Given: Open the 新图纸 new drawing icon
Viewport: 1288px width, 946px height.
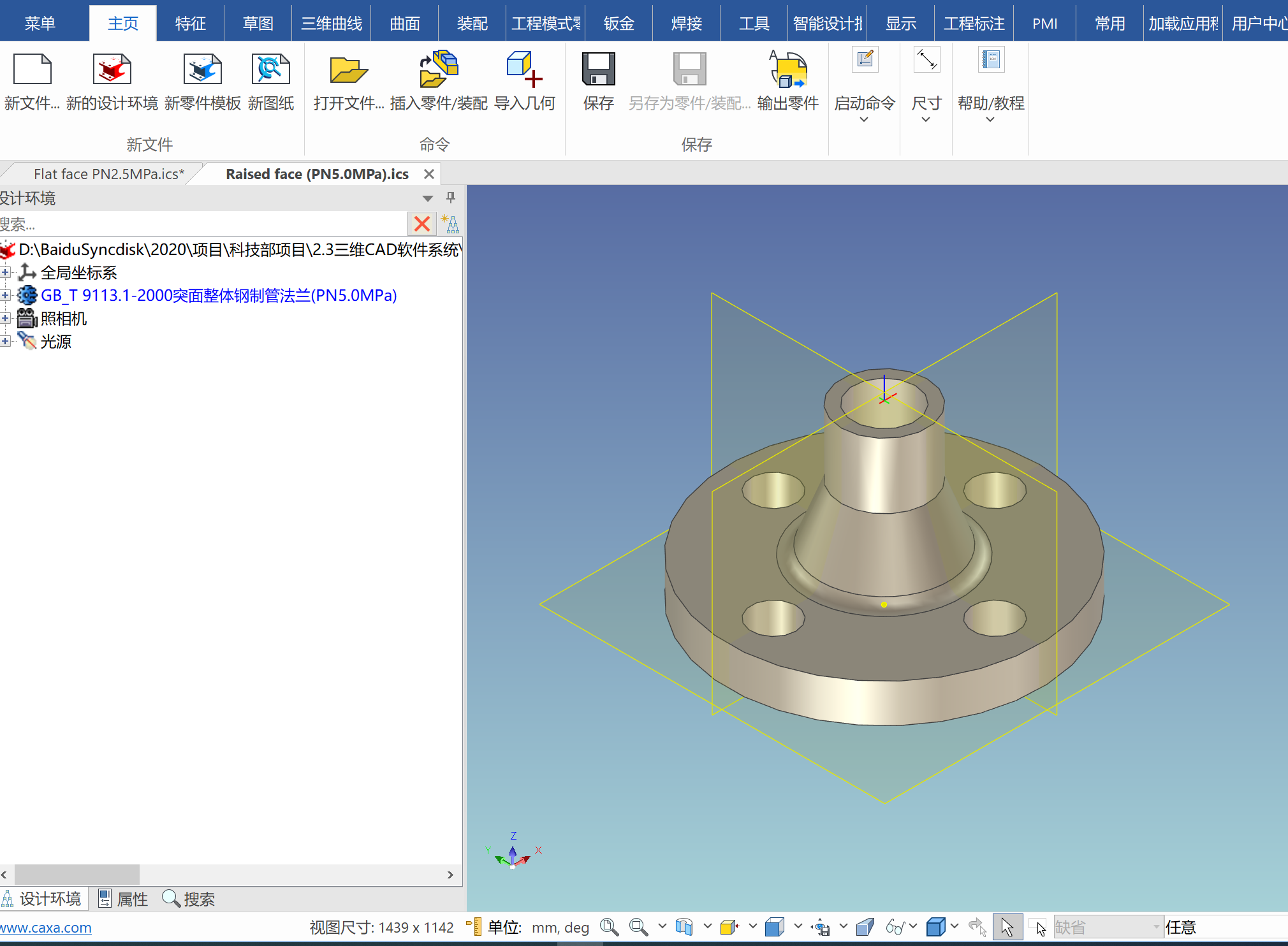Looking at the screenshot, I should [x=270, y=70].
